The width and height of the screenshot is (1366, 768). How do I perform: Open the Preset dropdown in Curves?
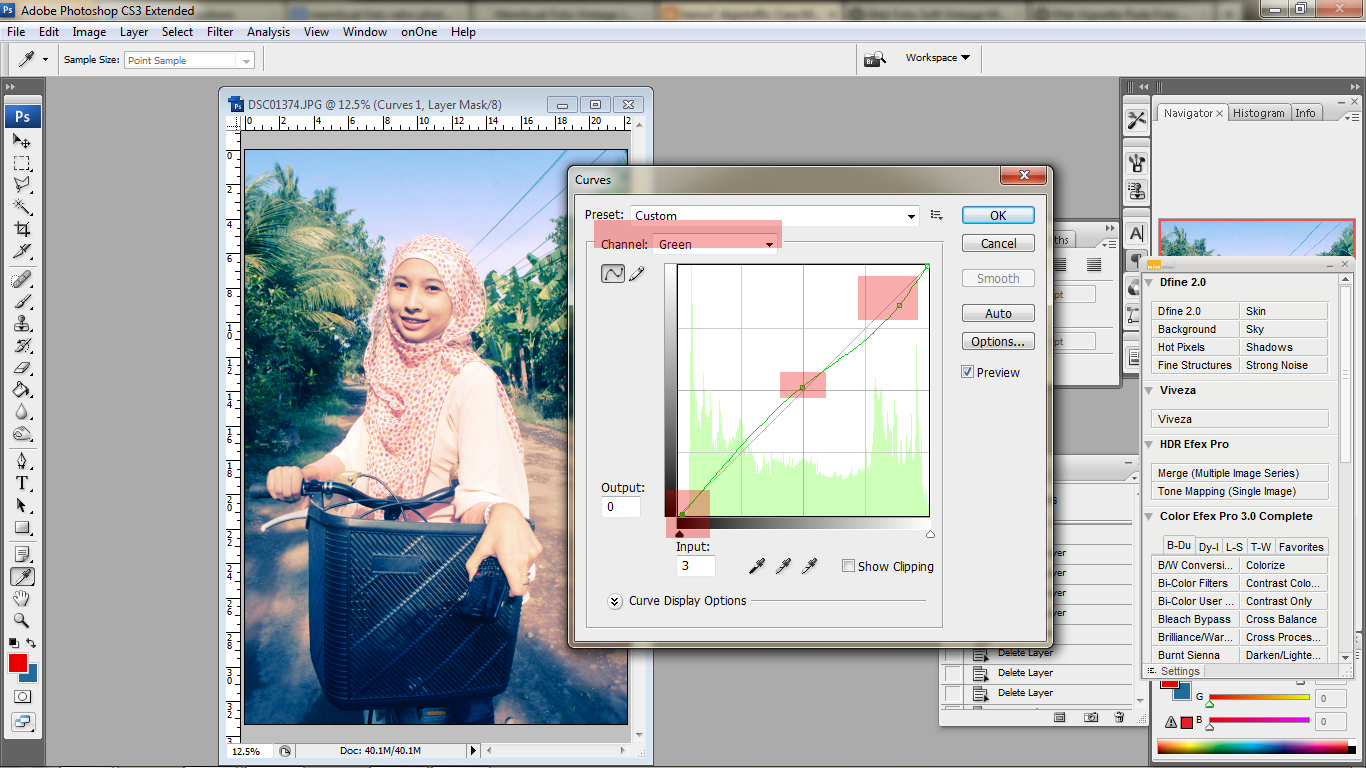774,215
